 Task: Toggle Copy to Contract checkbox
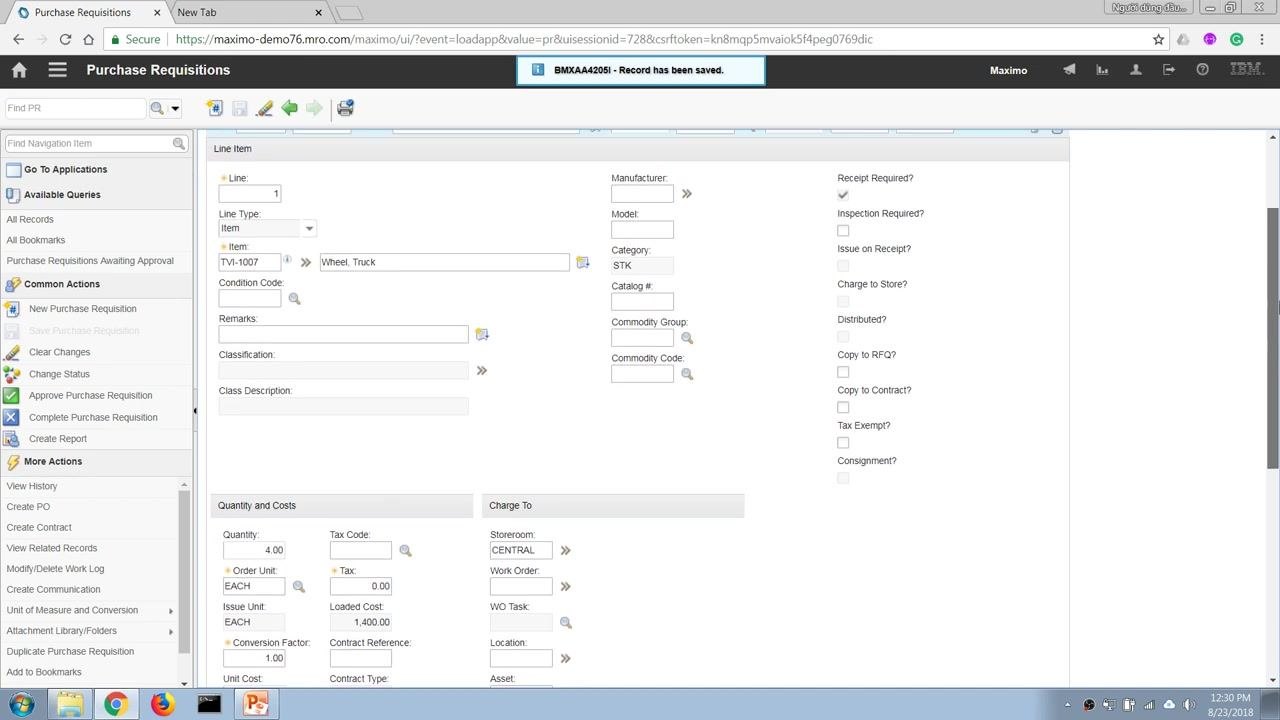[x=843, y=407]
